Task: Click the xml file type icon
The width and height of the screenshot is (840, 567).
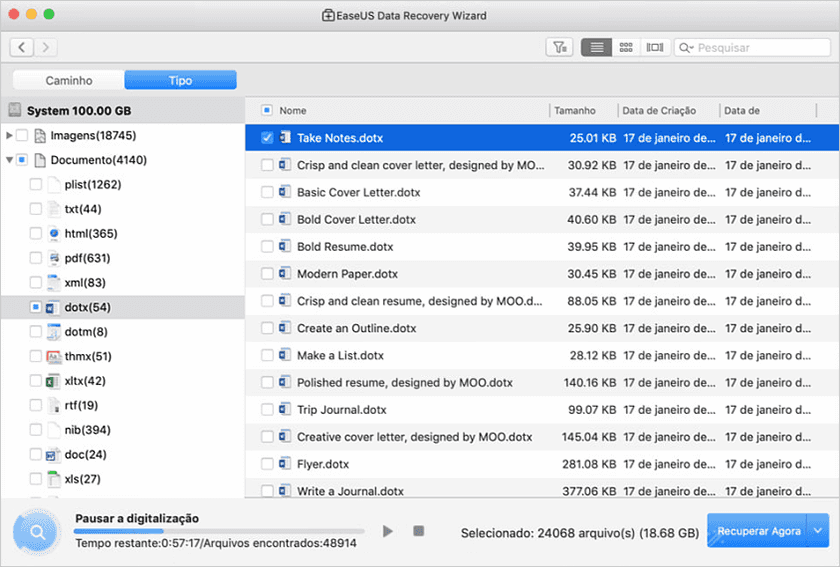Action: point(54,282)
